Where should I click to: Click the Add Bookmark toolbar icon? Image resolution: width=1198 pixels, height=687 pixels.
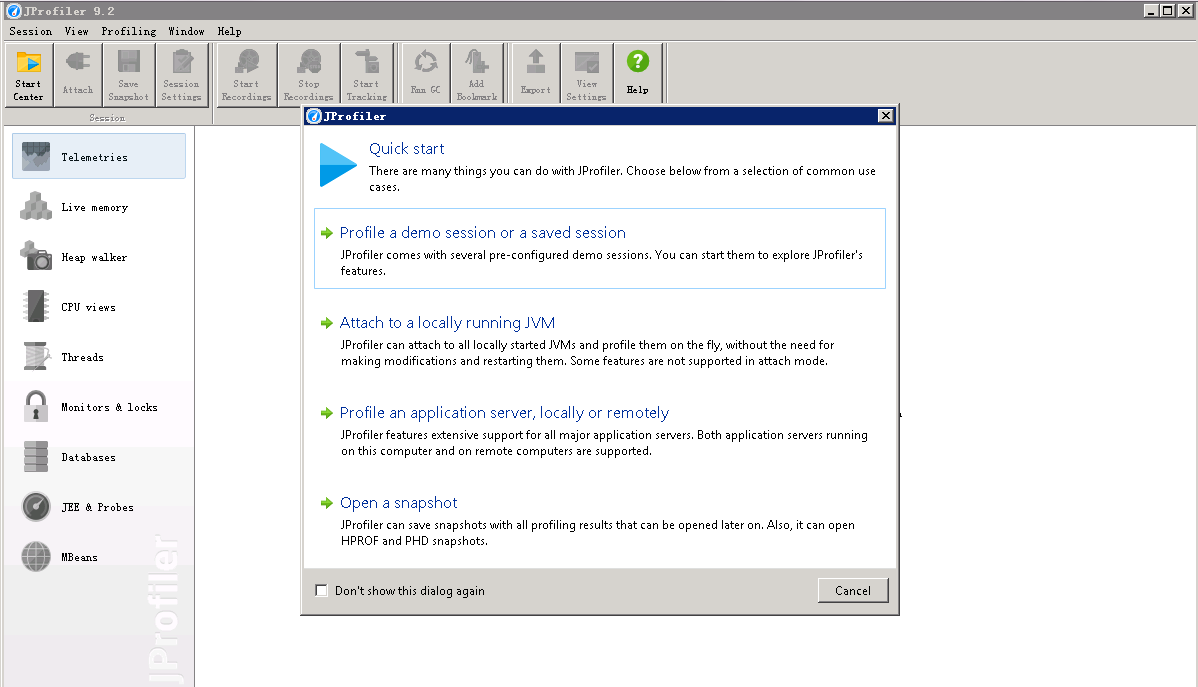pyautogui.click(x=477, y=74)
